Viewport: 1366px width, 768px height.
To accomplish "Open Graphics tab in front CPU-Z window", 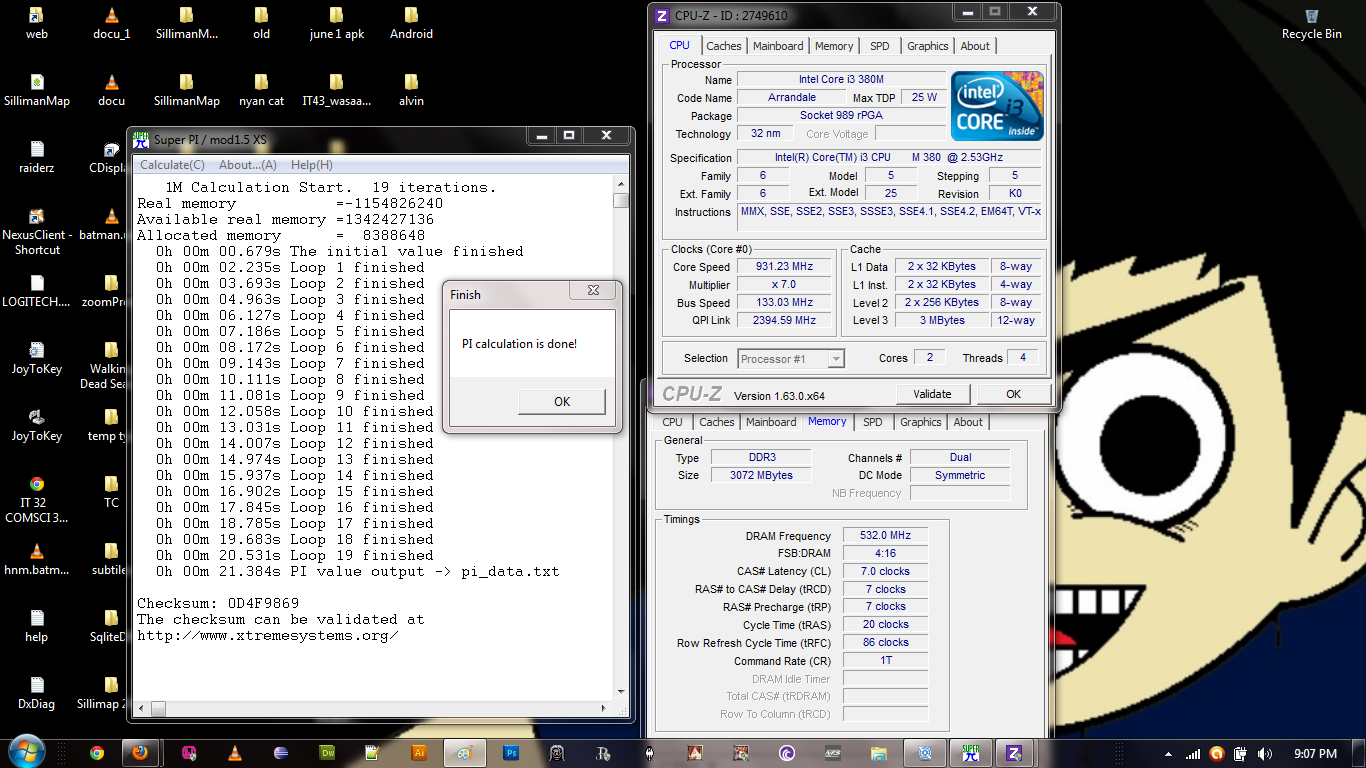I will [x=928, y=46].
